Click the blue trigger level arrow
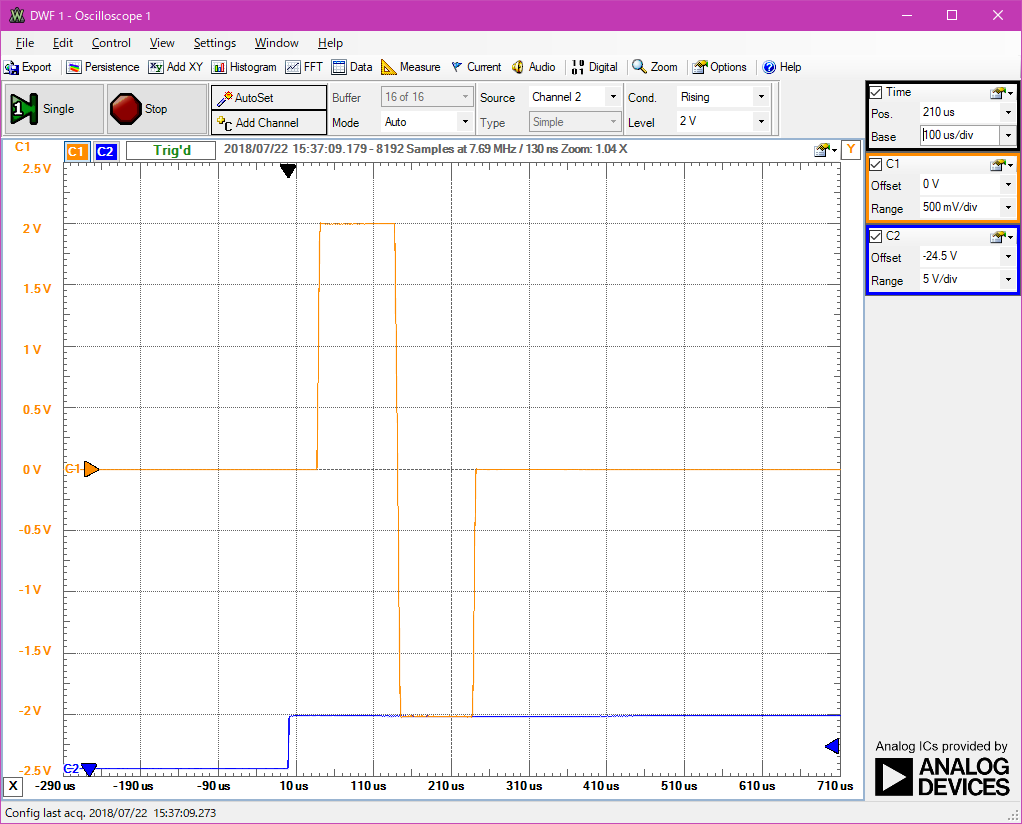 pos(832,746)
